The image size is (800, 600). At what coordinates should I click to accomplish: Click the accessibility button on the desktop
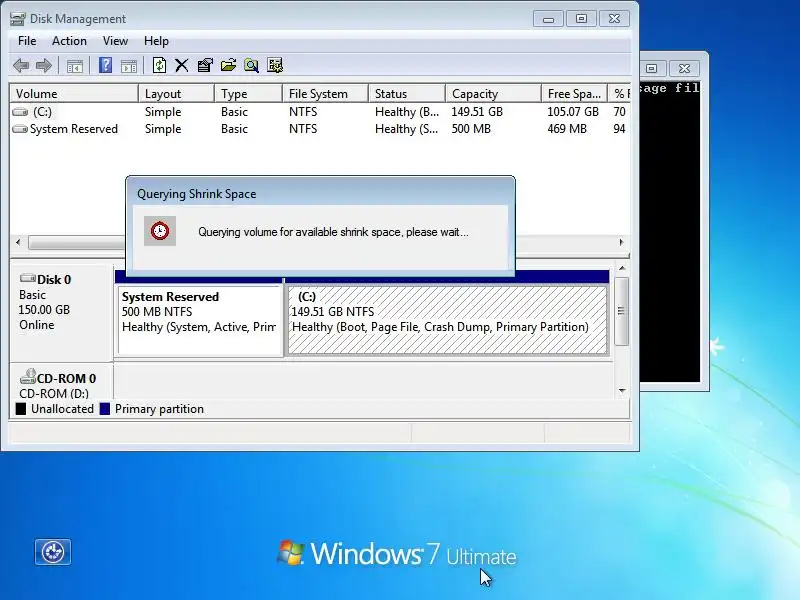click(x=53, y=552)
